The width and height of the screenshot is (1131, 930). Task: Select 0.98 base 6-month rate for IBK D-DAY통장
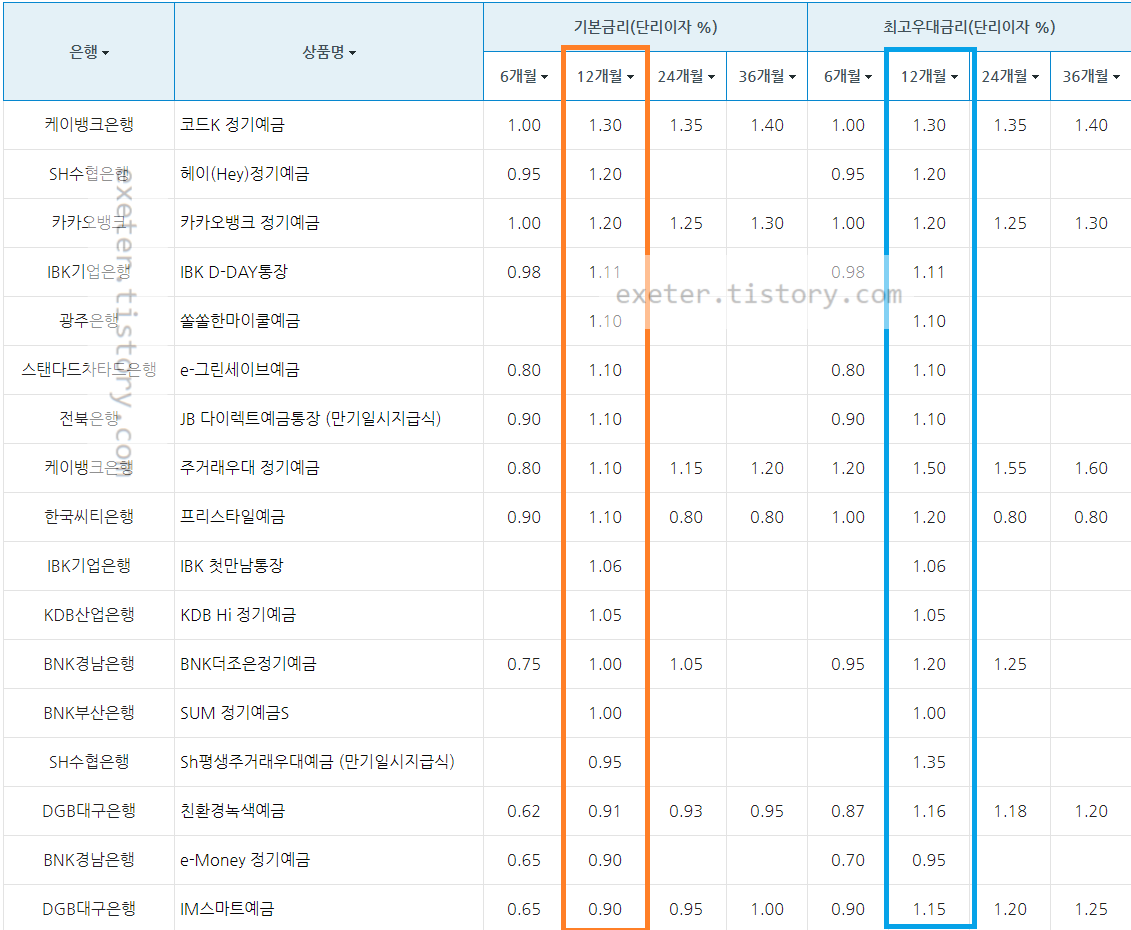(x=524, y=272)
